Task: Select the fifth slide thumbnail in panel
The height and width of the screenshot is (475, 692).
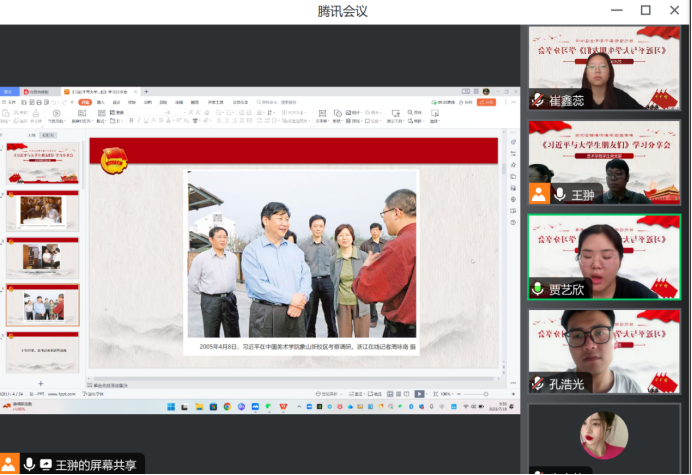Action: point(43,352)
